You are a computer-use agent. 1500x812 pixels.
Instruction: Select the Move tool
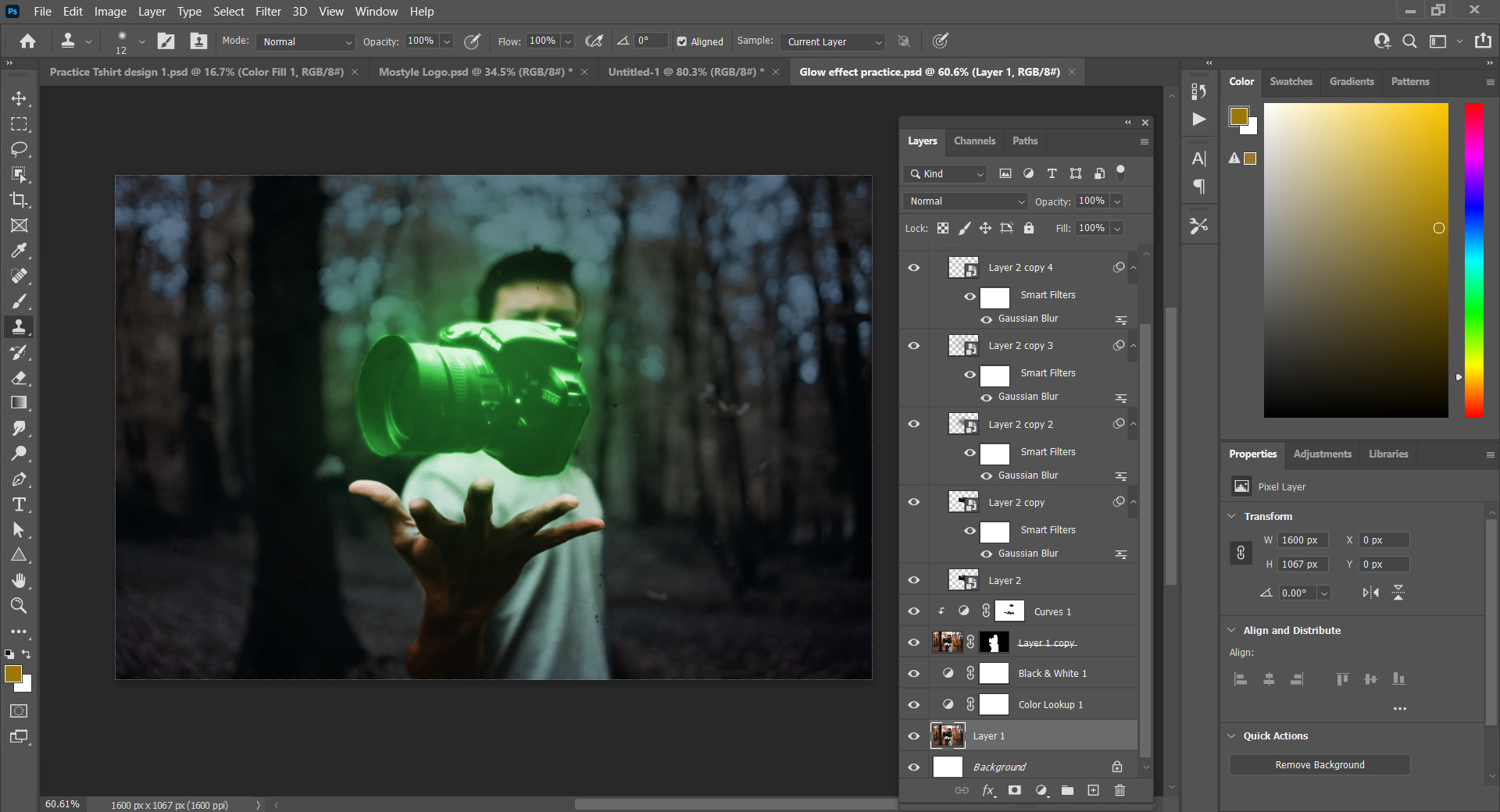click(x=19, y=99)
